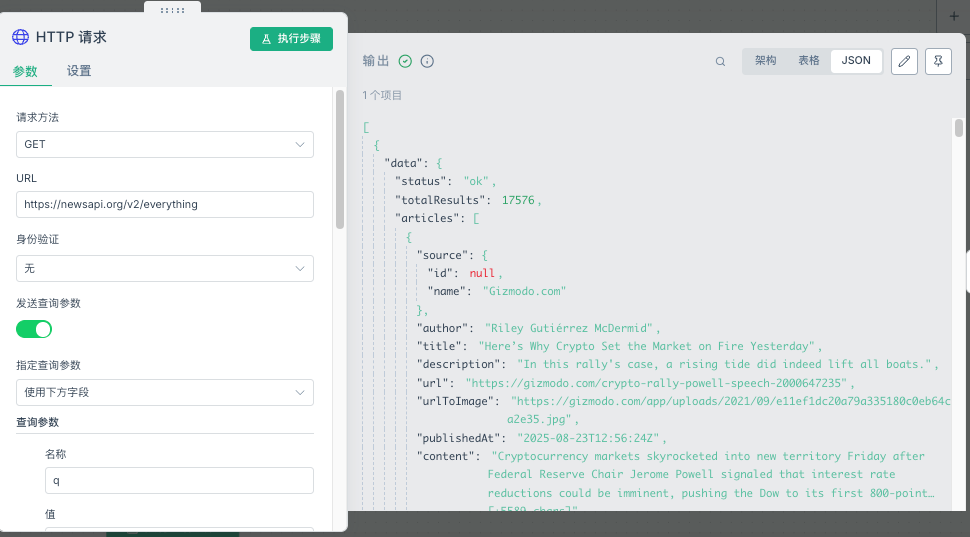Open the 请求方法 GET dropdown
This screenshot has height=537, width=970.
pos(165,144)
